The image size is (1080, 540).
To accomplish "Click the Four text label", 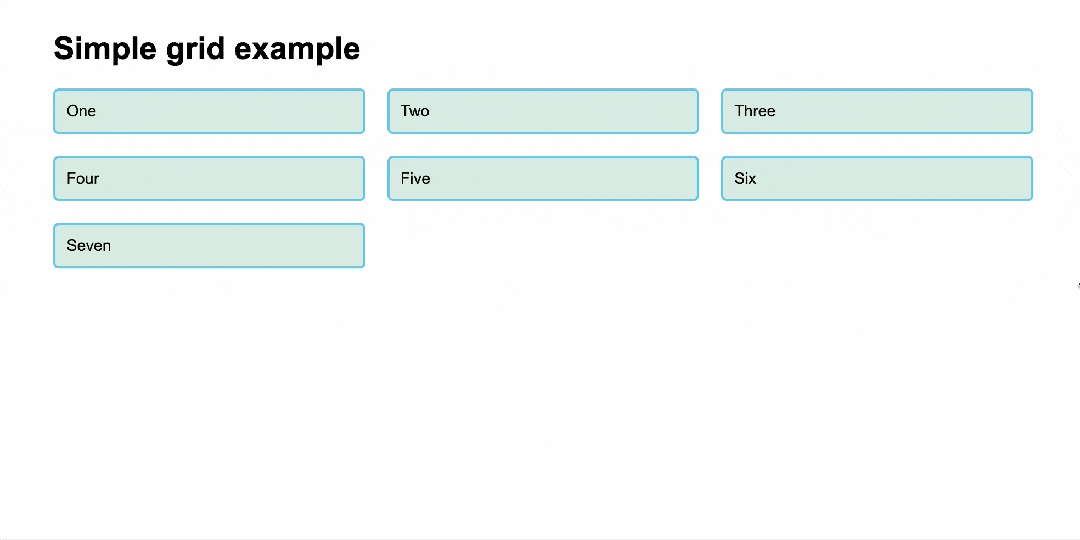I will 83,178.
